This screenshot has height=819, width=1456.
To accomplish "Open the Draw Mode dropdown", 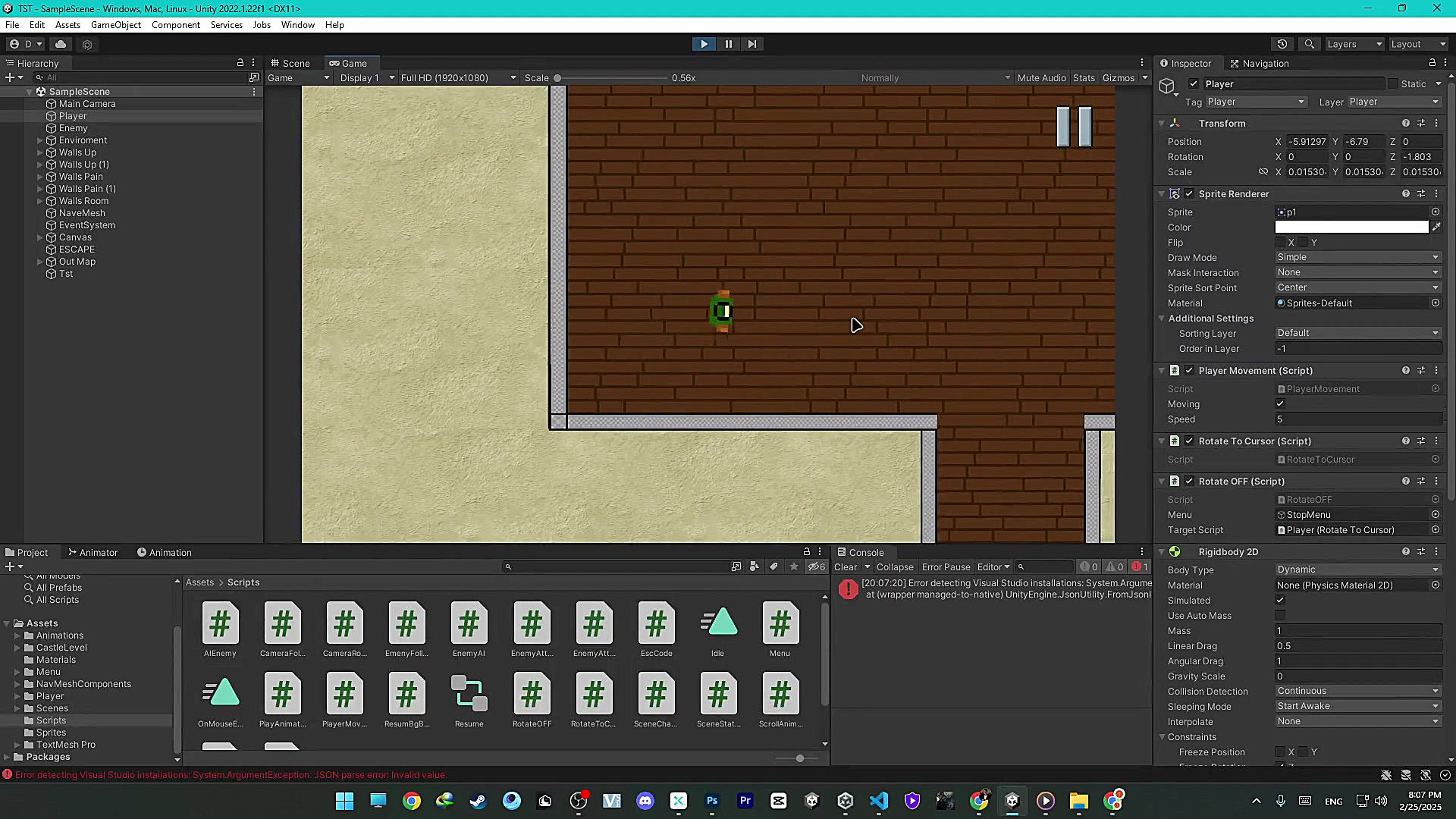I will pyautogui.click(x=1357, y=258).
